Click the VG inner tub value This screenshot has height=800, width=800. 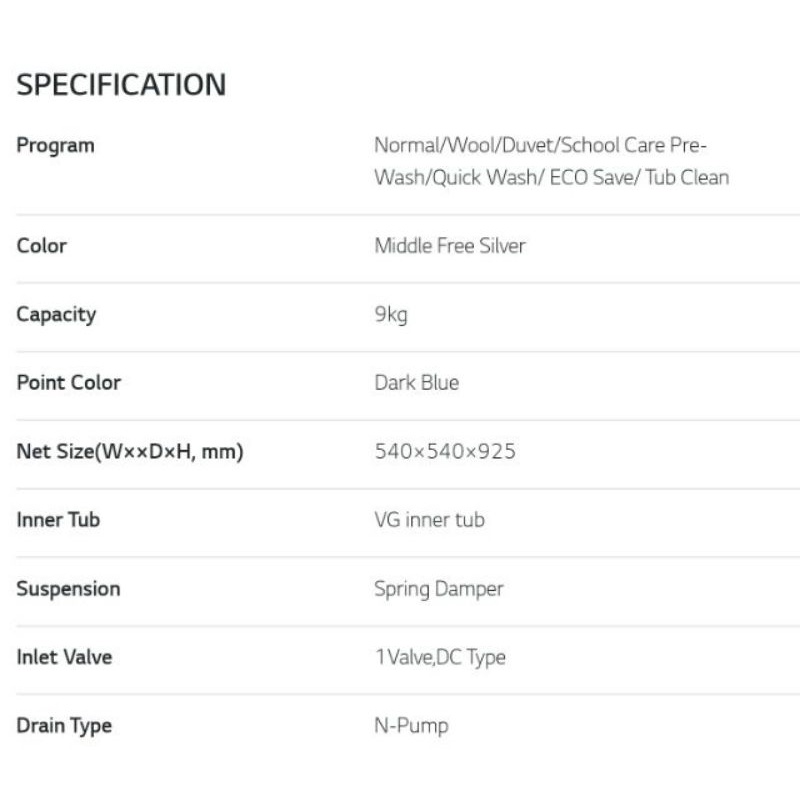point(429,519)
